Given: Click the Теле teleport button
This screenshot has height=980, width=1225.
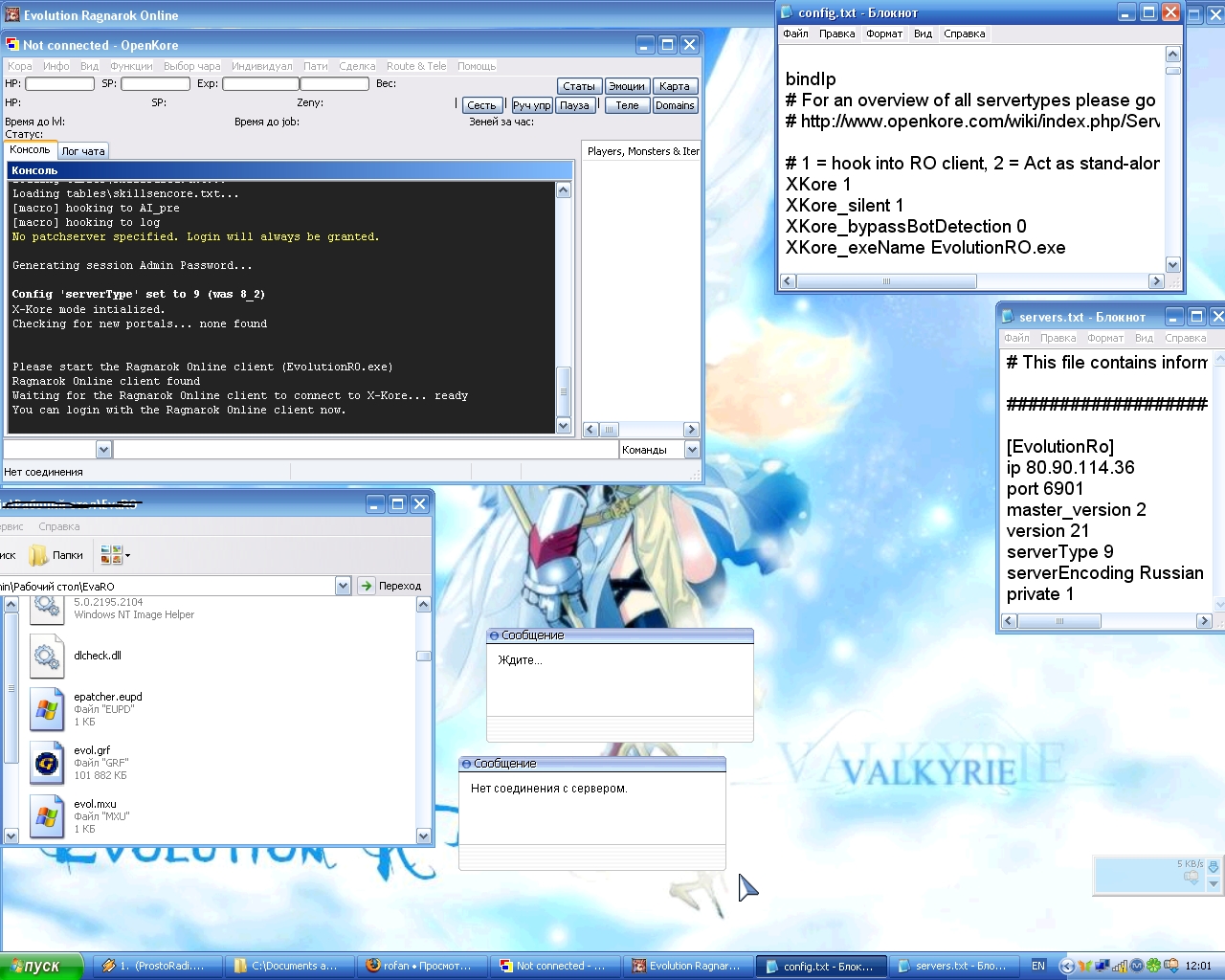Looking at the screenshot, I should point(627,105).
